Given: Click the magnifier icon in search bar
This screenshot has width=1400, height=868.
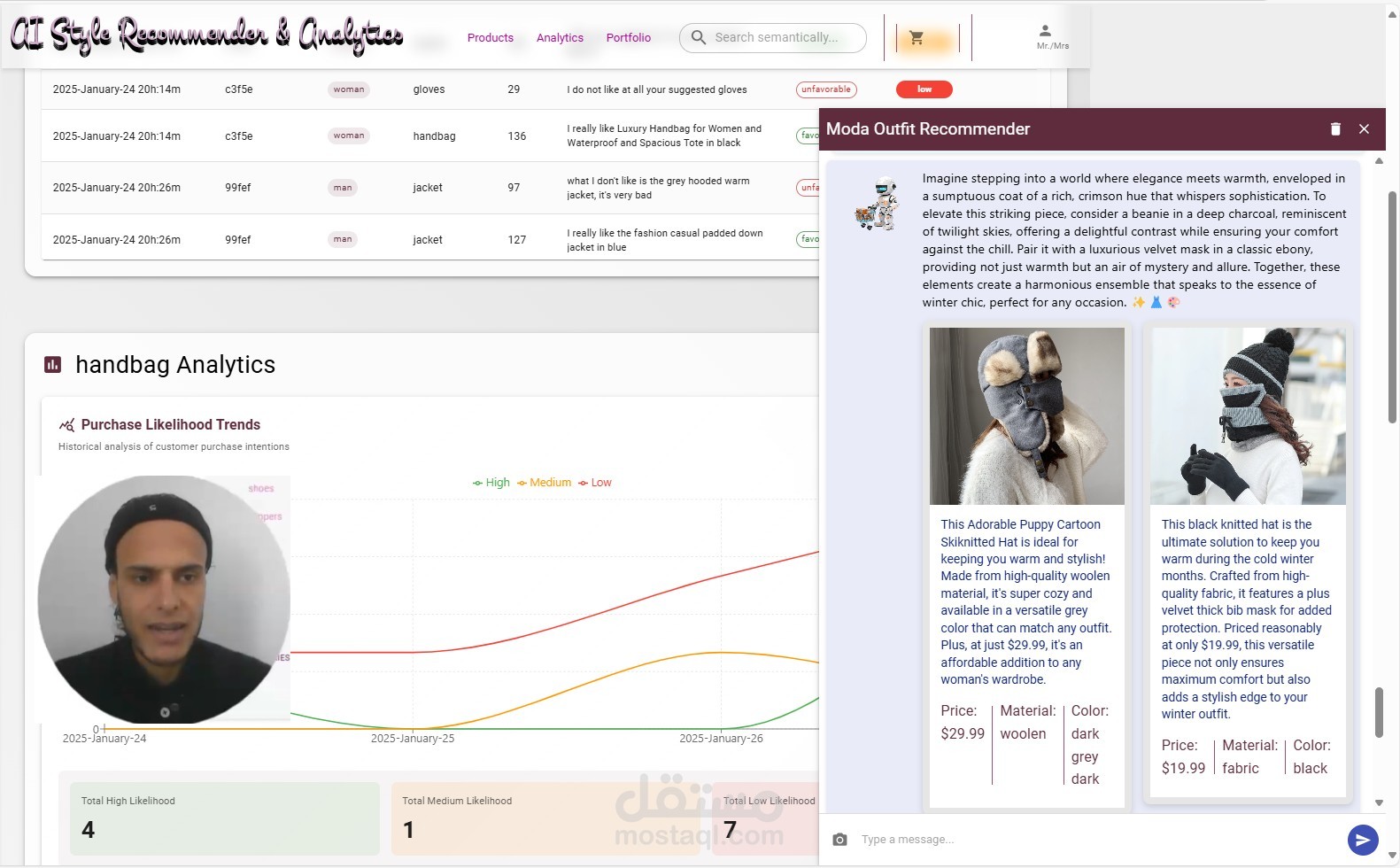Looking at the screenshot, I should pos(698,37).
